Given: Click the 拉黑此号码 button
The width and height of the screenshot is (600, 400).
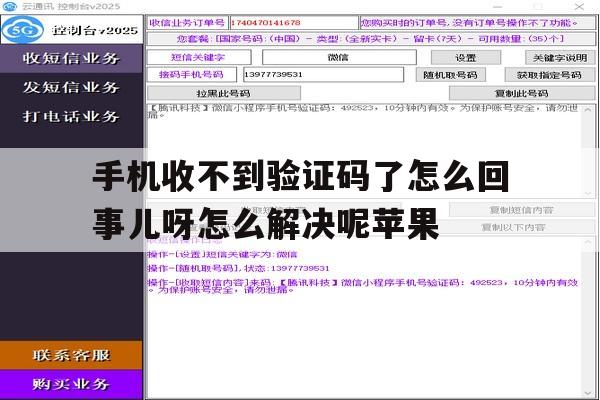Looking at the screenshot, I should pos(224,93).
